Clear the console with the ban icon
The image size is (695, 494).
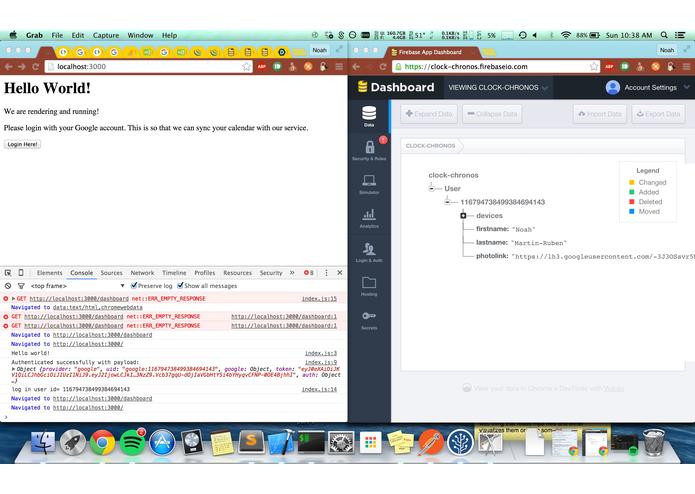[x=8, y=286]
